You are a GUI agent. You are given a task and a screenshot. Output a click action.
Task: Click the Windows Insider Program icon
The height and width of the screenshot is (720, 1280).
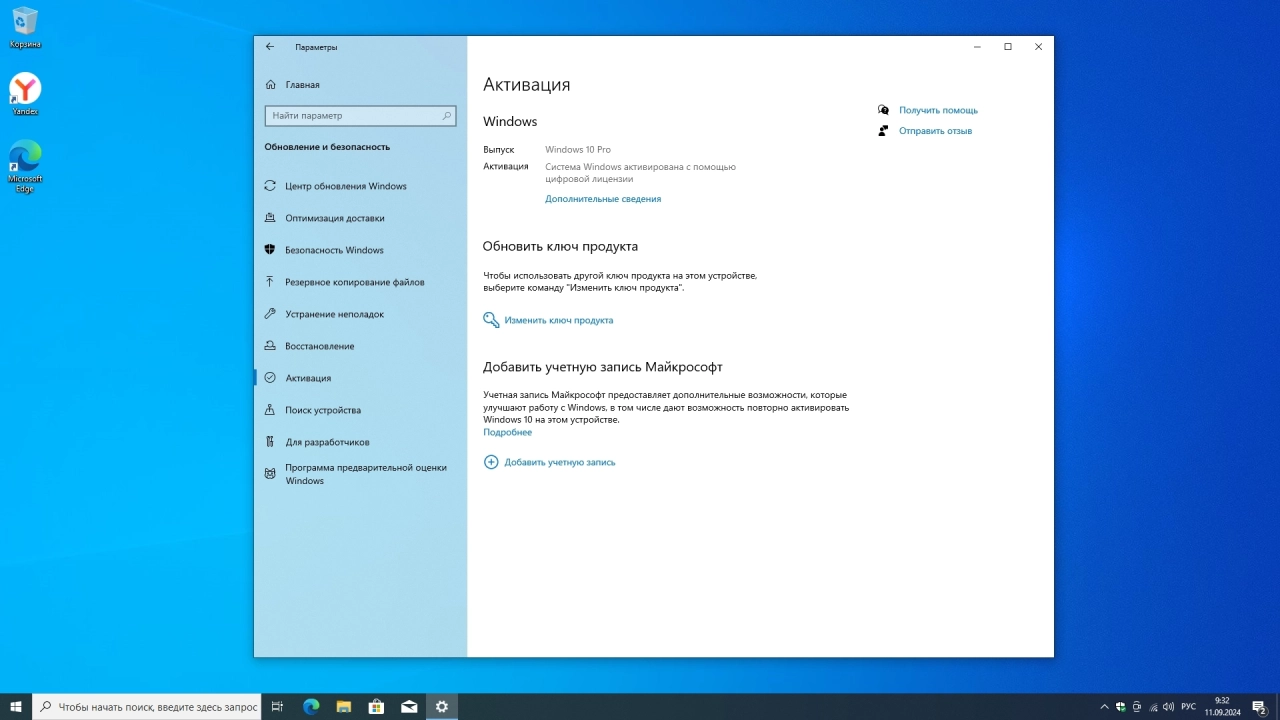[x=270, y=474]
